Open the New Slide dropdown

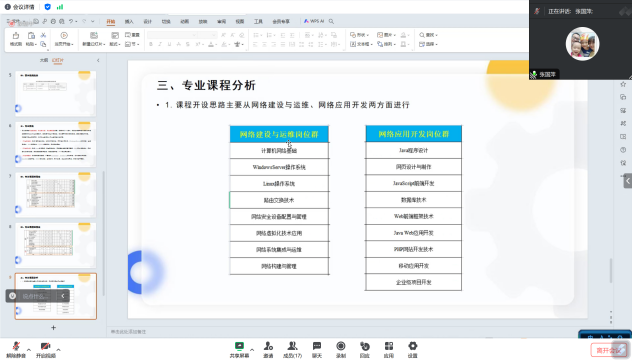94,44
